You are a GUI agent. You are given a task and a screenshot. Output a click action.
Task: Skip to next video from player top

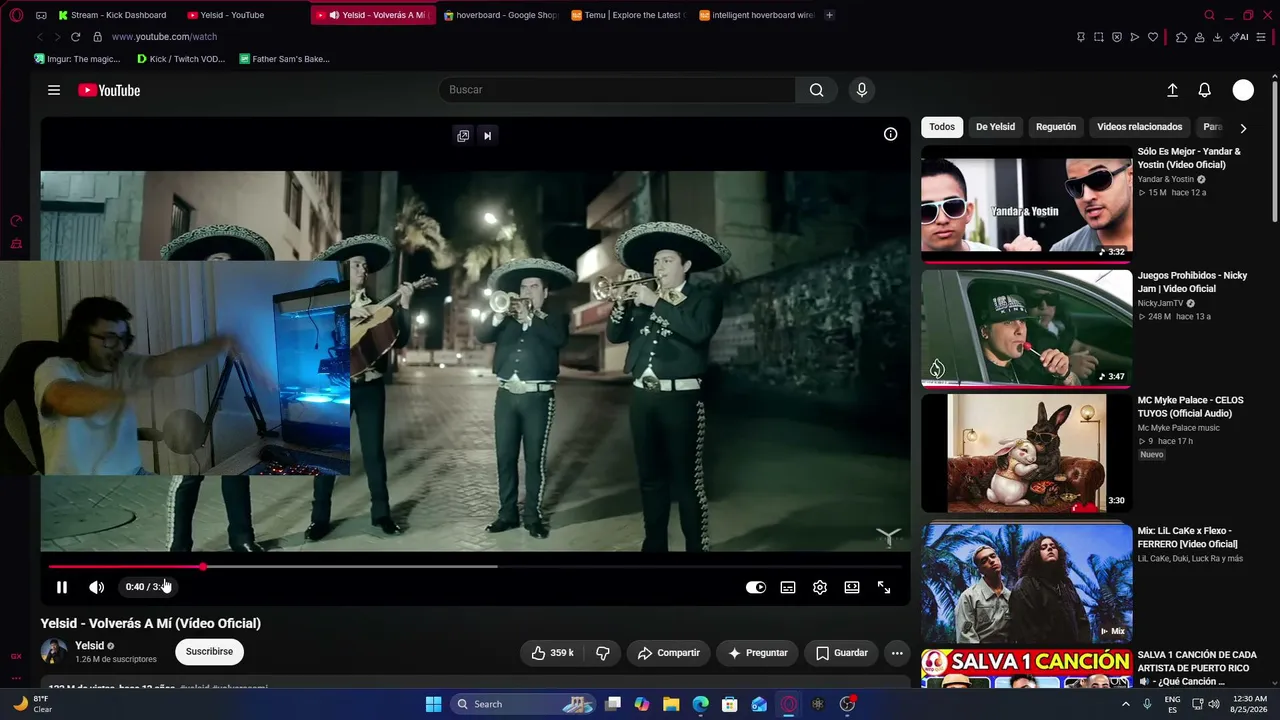tap(487, 136)
